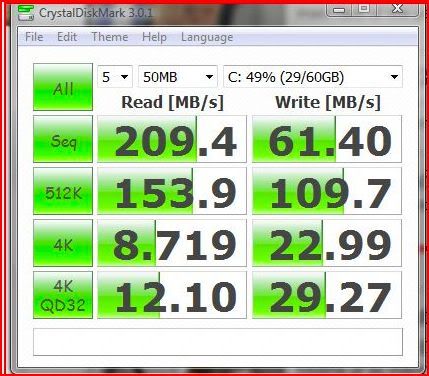Minimize the CrystalDiskMark window
The height and width of the screenshot is (376, 429).
339,9
